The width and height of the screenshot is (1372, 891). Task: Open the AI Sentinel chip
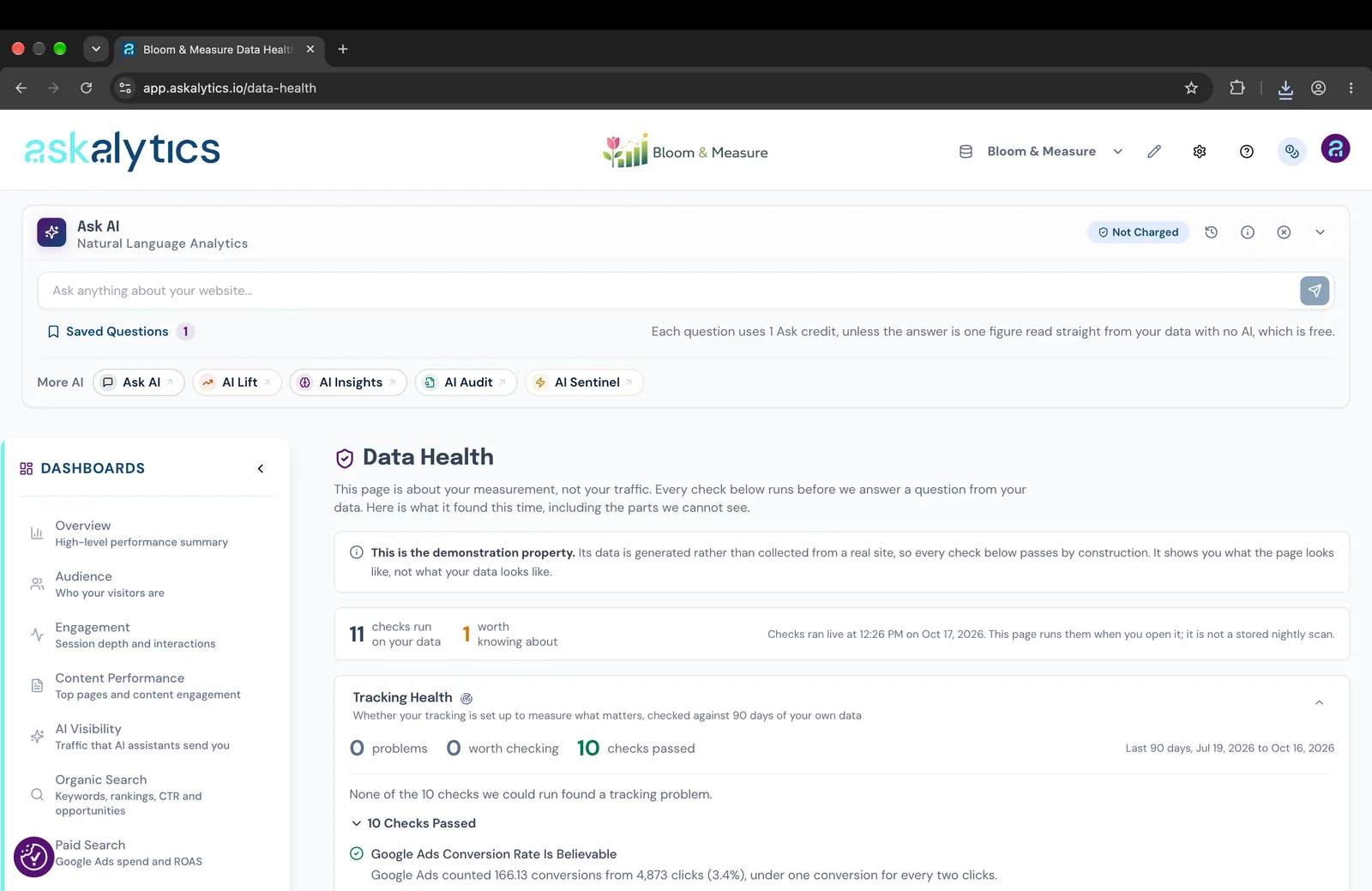click(584, 382)
